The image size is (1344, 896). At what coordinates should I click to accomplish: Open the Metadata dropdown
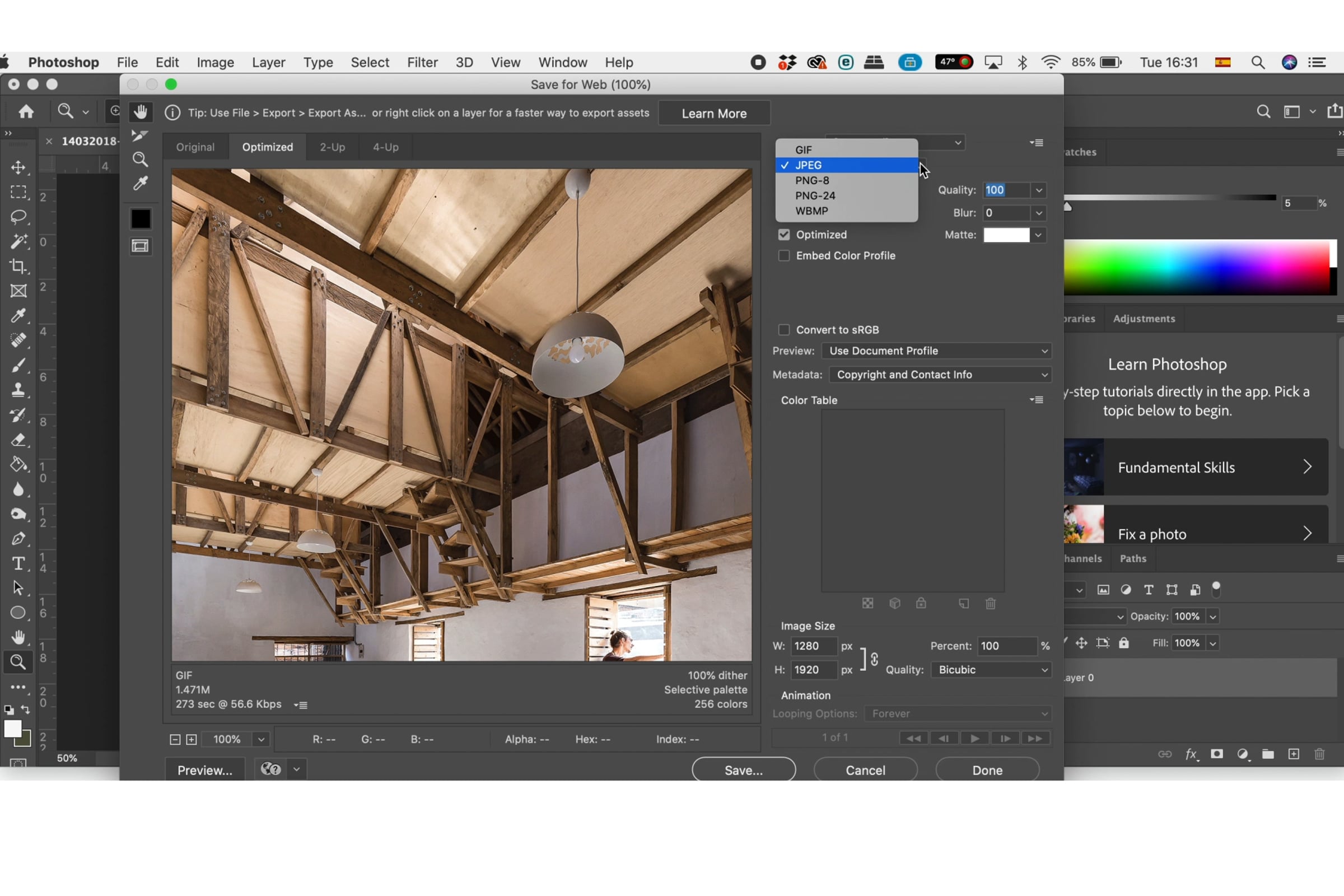940,375
